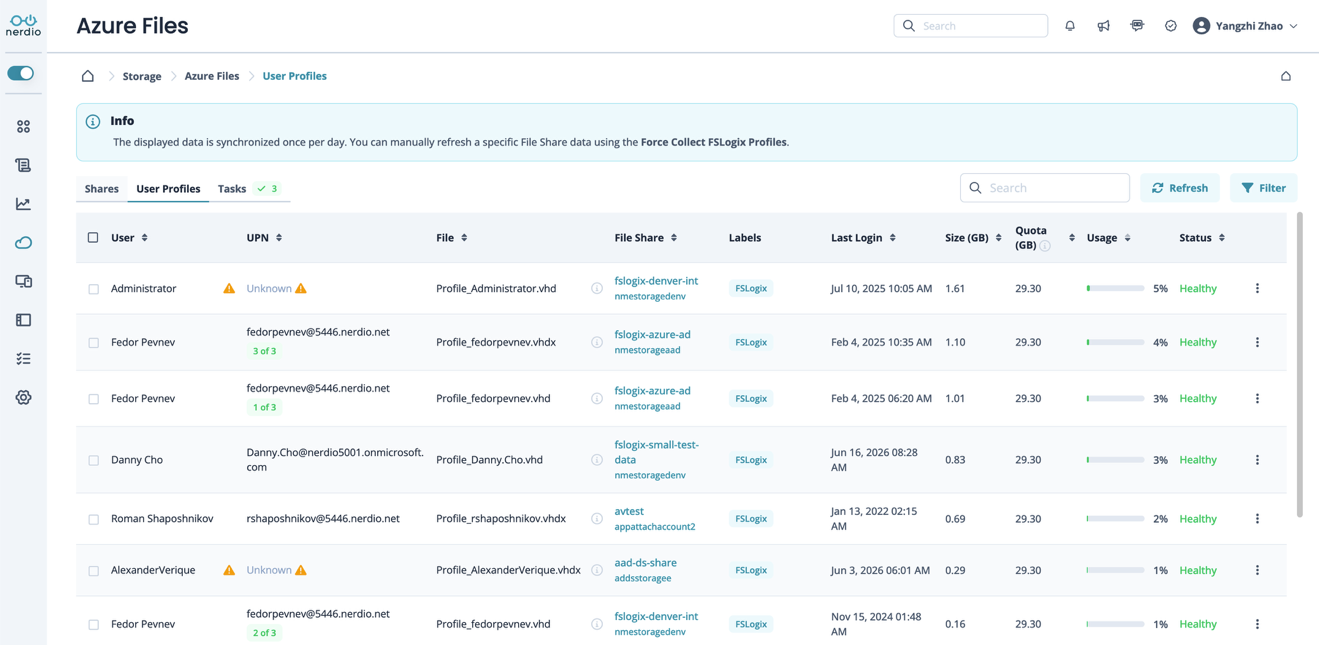Click the home icon at right of breadcrumb
The image size is (1319, 645).
(1286, 76)
